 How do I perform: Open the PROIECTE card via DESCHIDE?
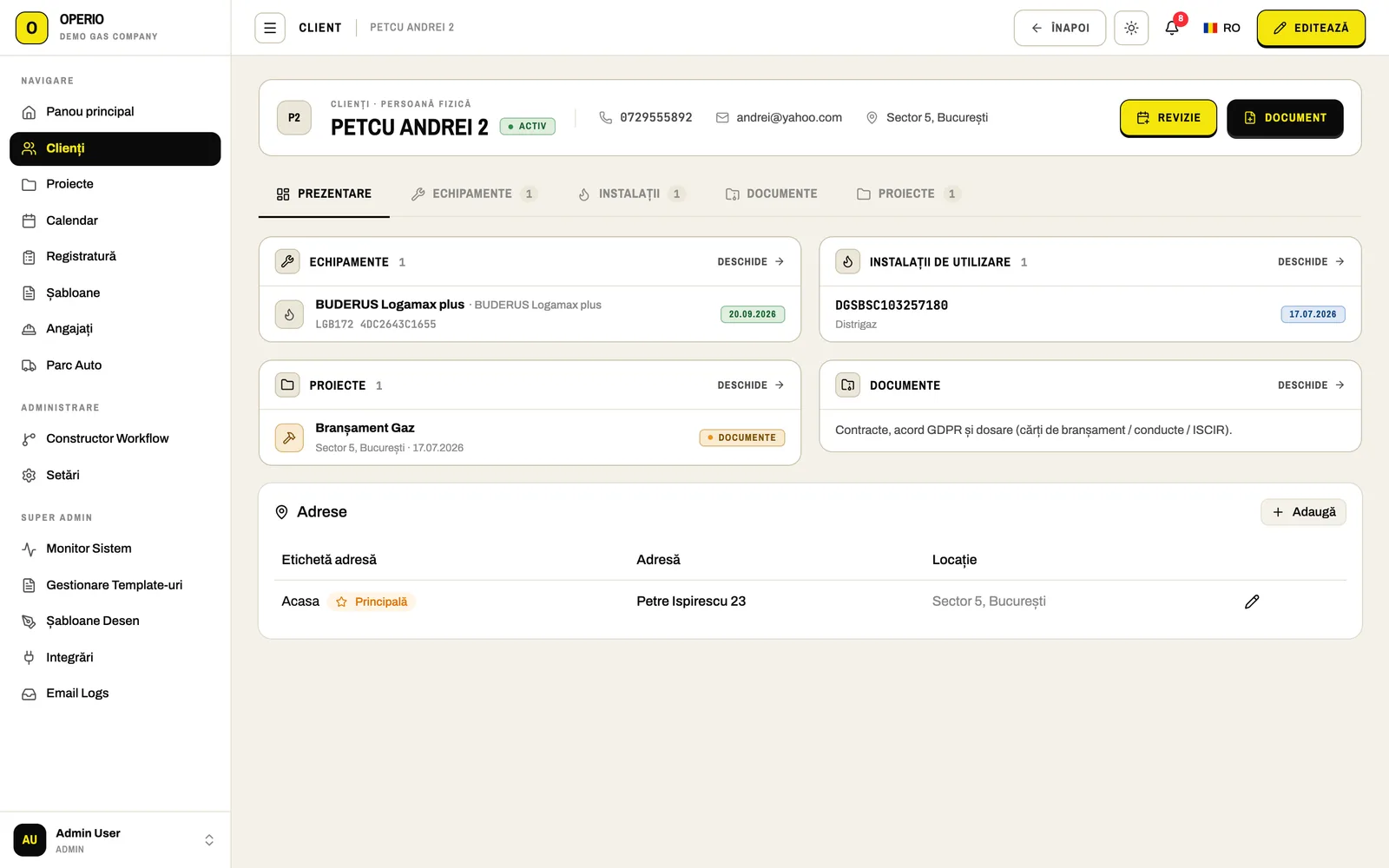pos(751,385)
